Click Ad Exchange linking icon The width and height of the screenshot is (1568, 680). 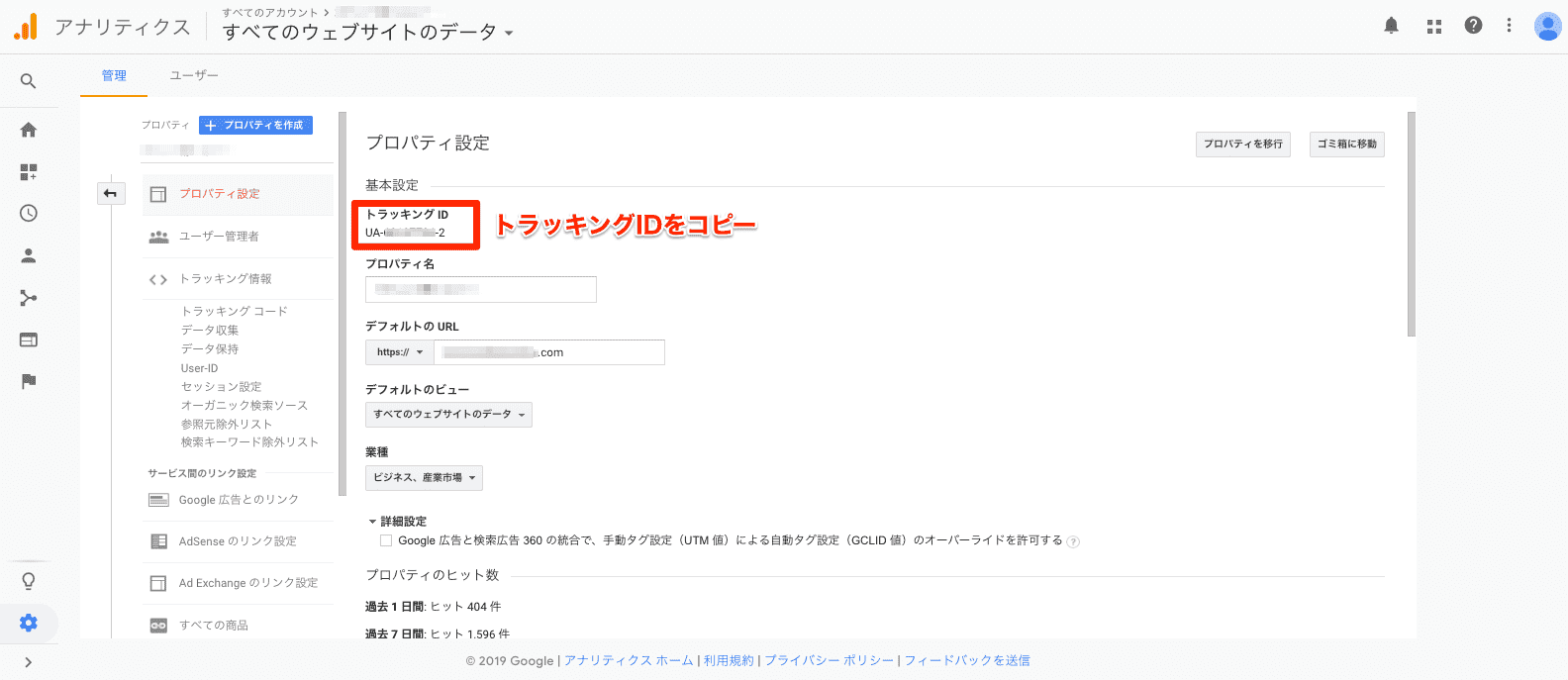coord(158,584)
